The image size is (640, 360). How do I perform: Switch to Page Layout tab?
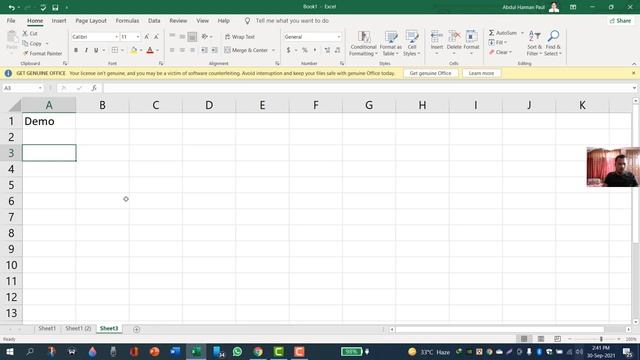(91, 20)
